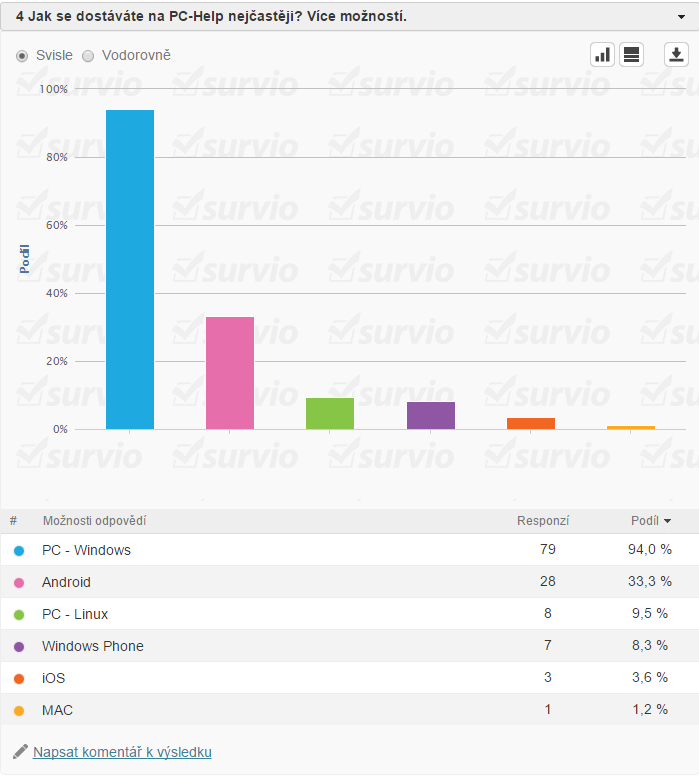Switch to table list view icon
The image size is (699, 781).
(x=631, y=55)
